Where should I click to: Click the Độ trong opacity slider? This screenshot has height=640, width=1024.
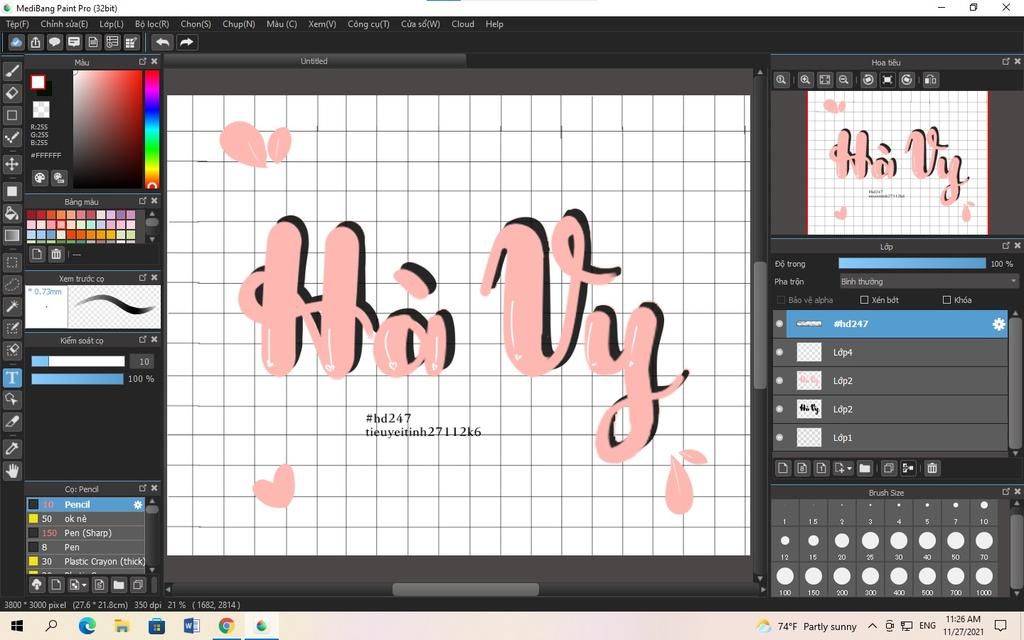click(x=912, y=263)
